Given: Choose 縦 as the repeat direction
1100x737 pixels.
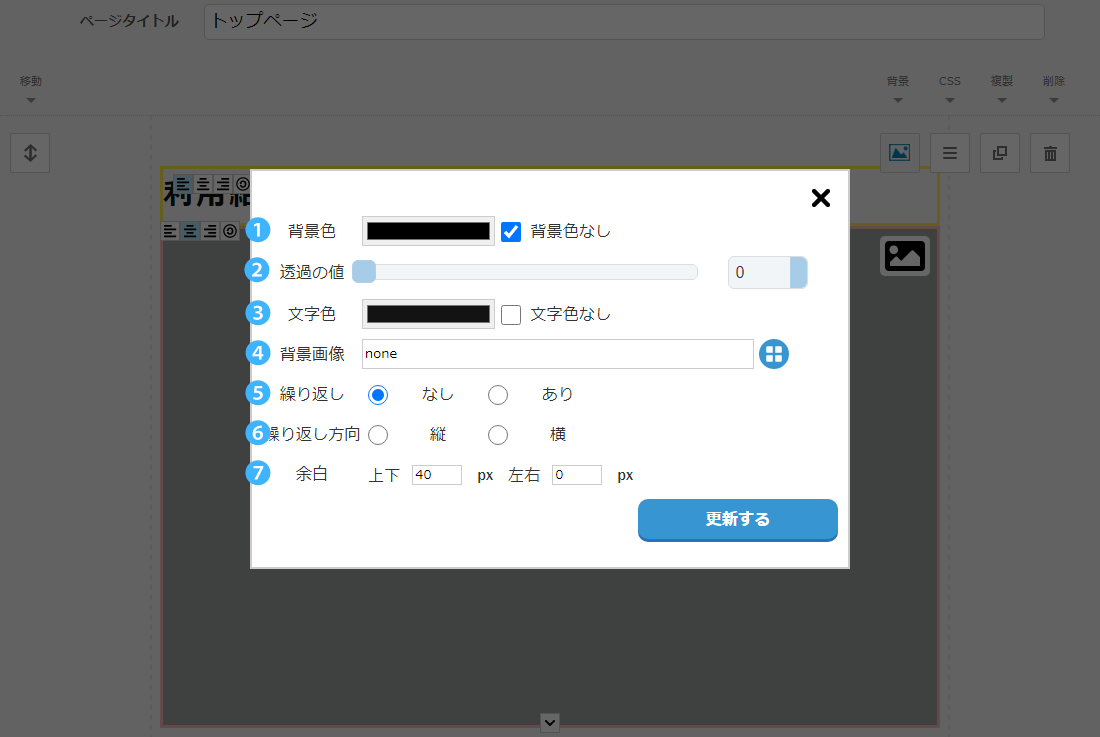Looking at the screenshot, I should coord(378,434).
